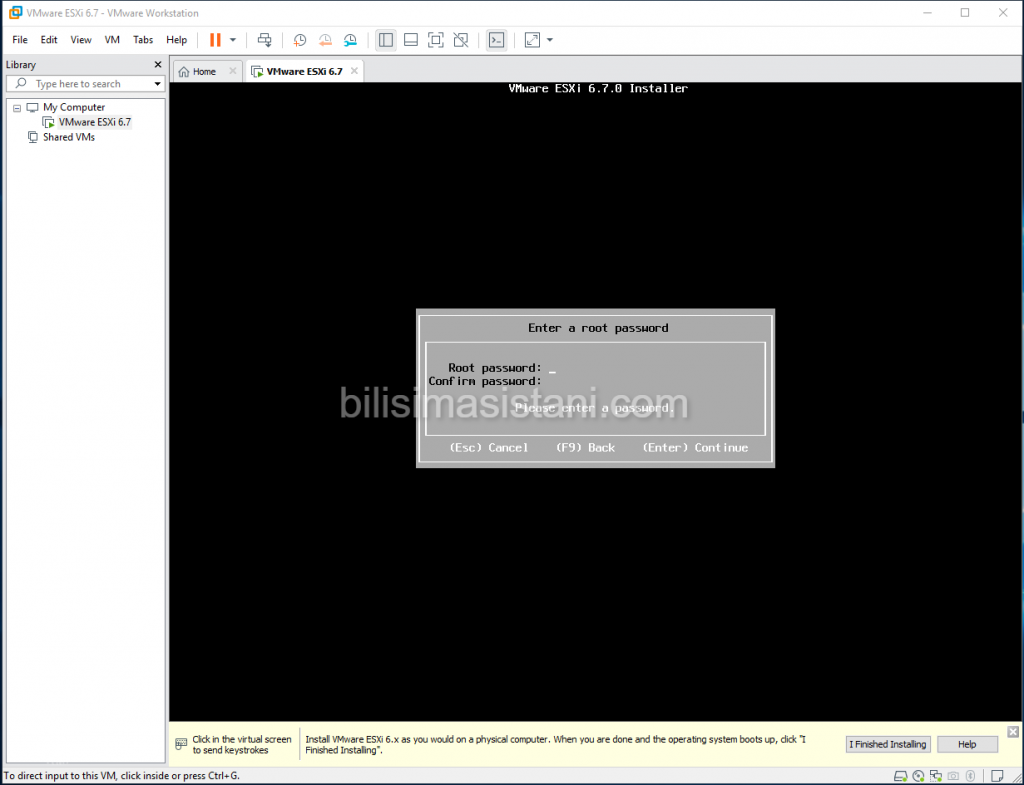Take a snapshot of this virtual machine

300,40
